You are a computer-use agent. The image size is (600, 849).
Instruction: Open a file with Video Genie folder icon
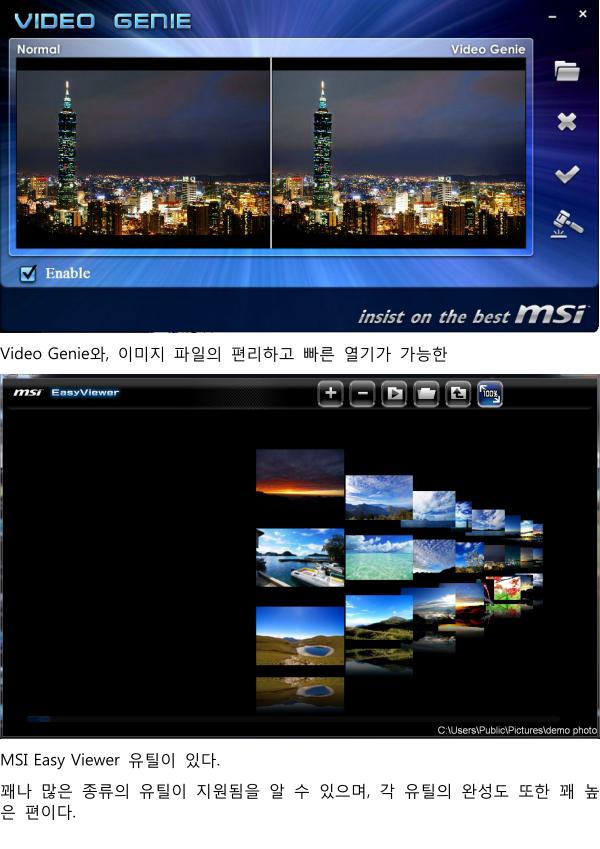point(566,71)
